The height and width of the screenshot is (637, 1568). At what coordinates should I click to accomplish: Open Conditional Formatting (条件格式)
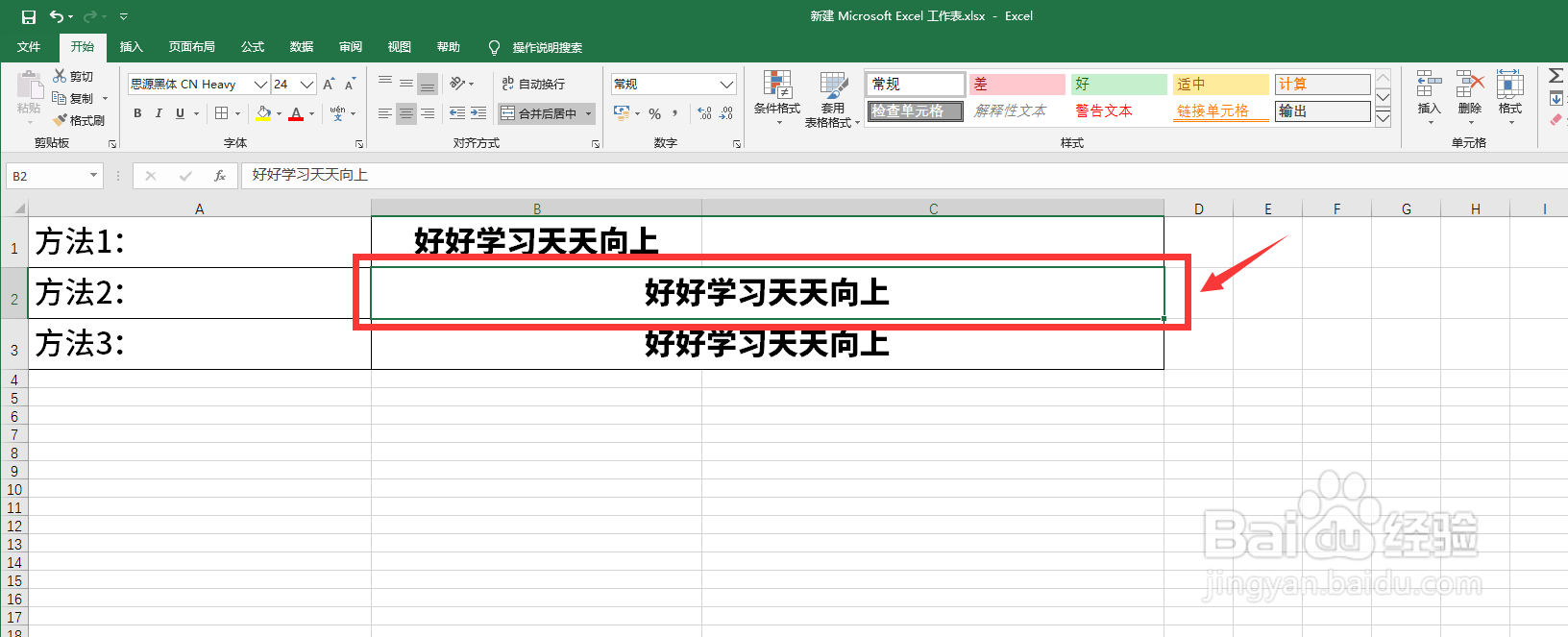click(776, 98)
